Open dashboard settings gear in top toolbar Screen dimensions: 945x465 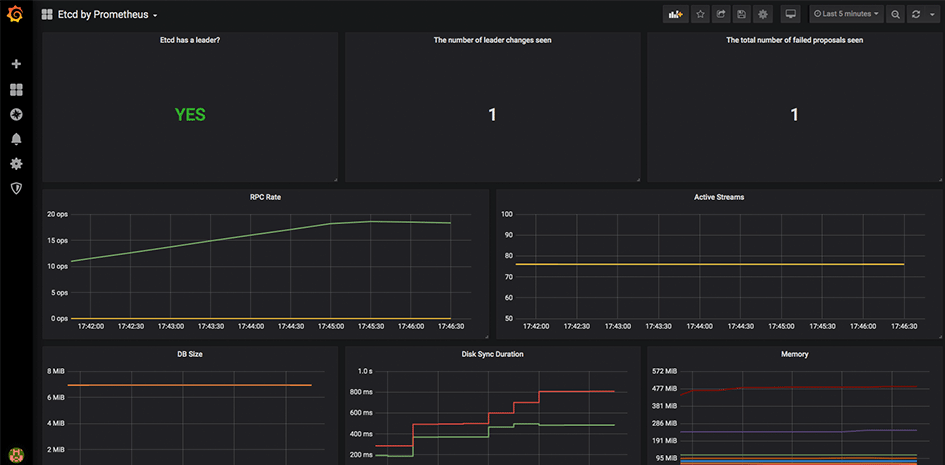763,14
